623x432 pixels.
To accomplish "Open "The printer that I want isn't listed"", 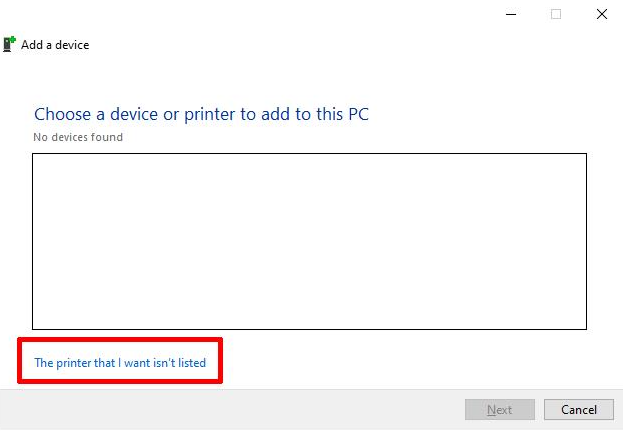I will [120, 363].
